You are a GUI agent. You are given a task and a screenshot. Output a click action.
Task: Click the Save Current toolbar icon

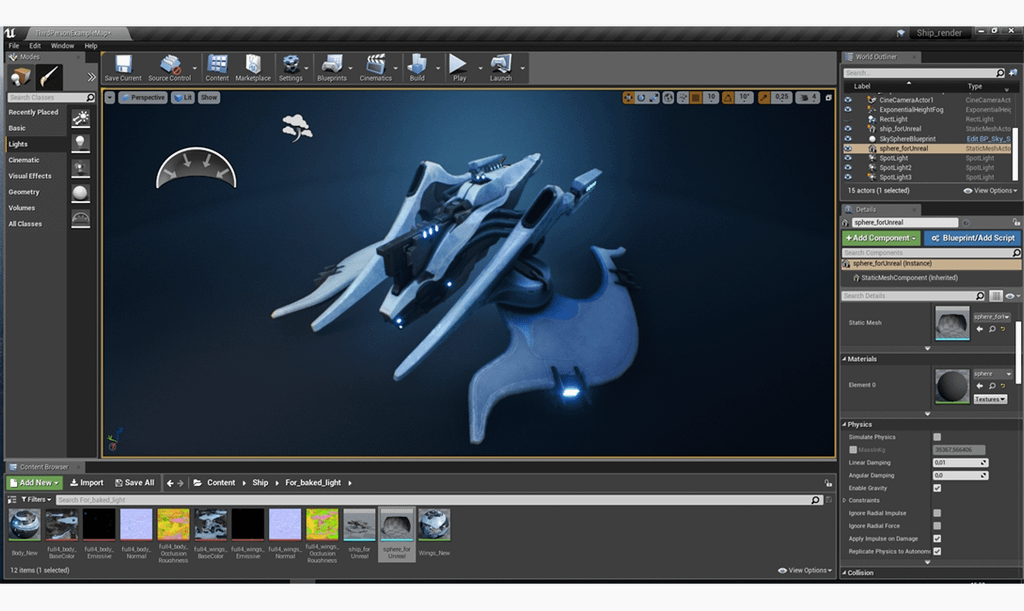point(123,64)
